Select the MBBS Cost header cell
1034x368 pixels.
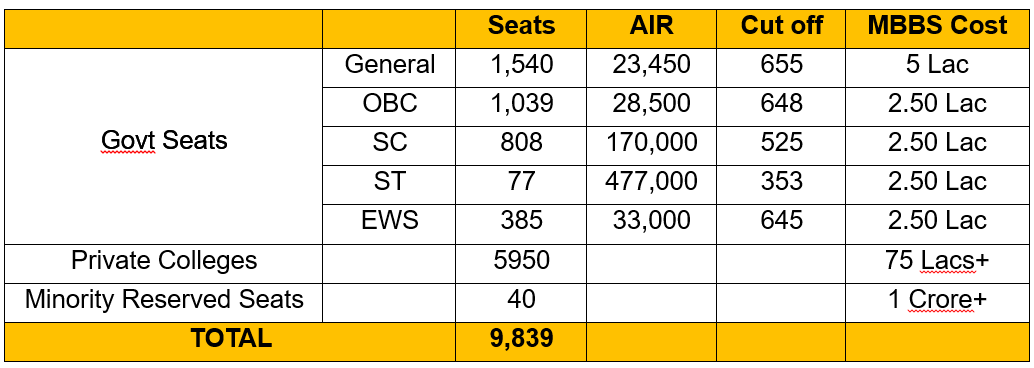(936, 27)
